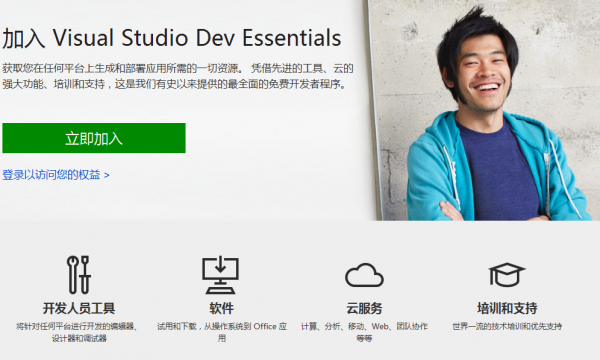The image size is (600, 360).
Task: Click the arrow after the sign-in link
Action: tap(107, 175)
